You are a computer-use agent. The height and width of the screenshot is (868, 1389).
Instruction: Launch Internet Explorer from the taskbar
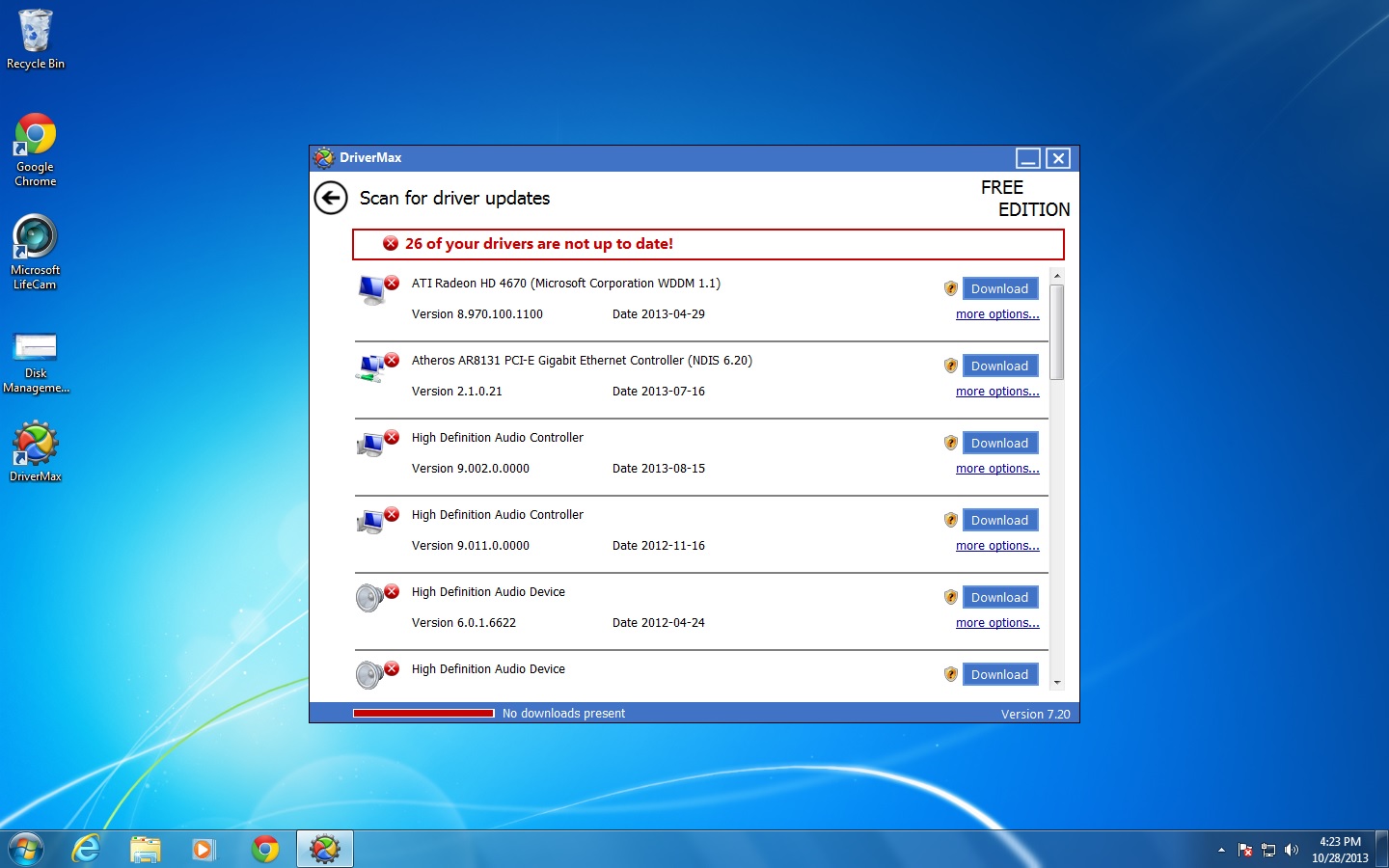(x=87, y=850)
